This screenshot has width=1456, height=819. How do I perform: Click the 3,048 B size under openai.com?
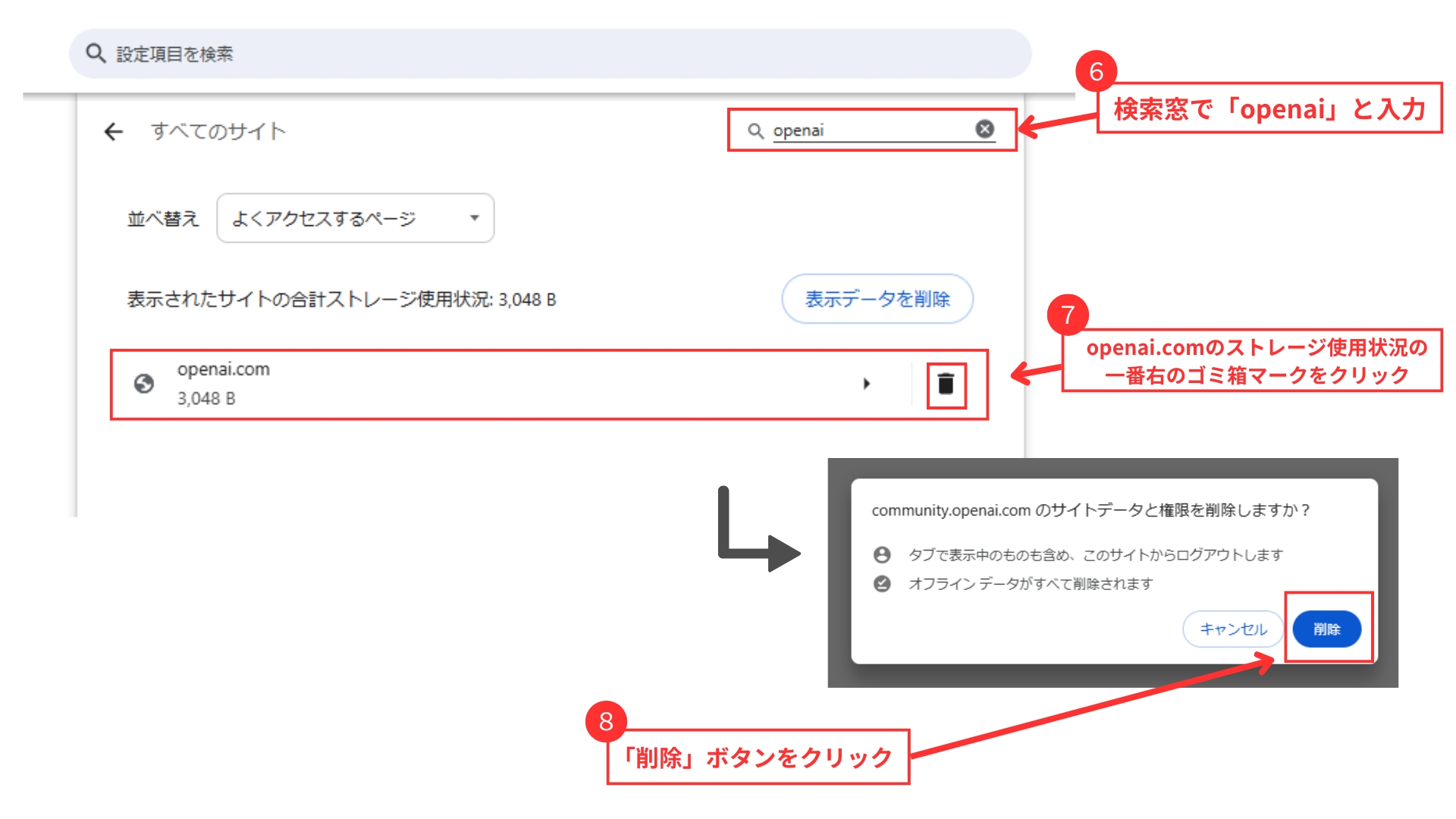pos(206,398)
